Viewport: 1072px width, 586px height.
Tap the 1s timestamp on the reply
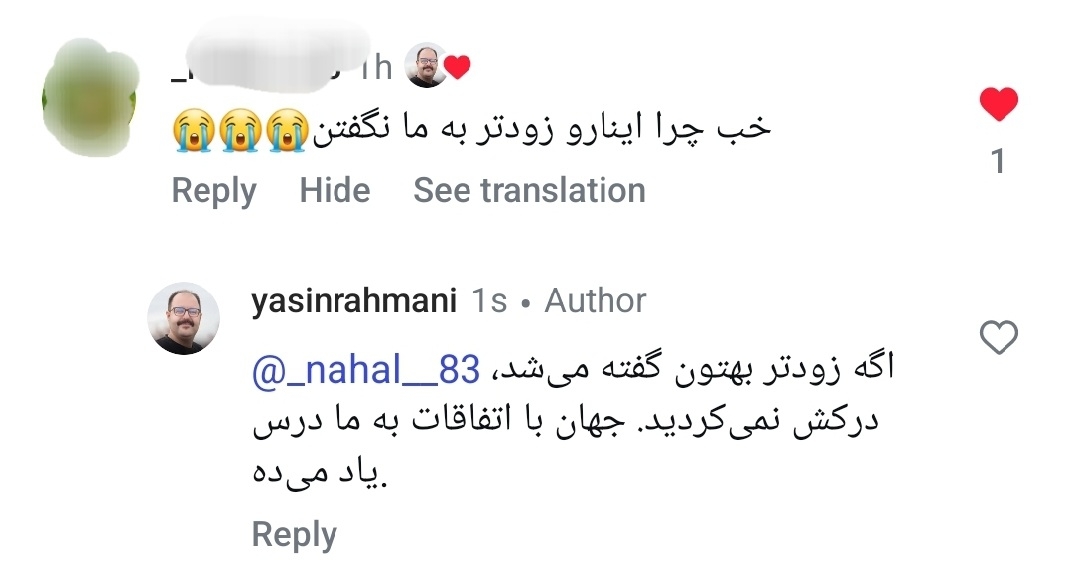(488, 300)
